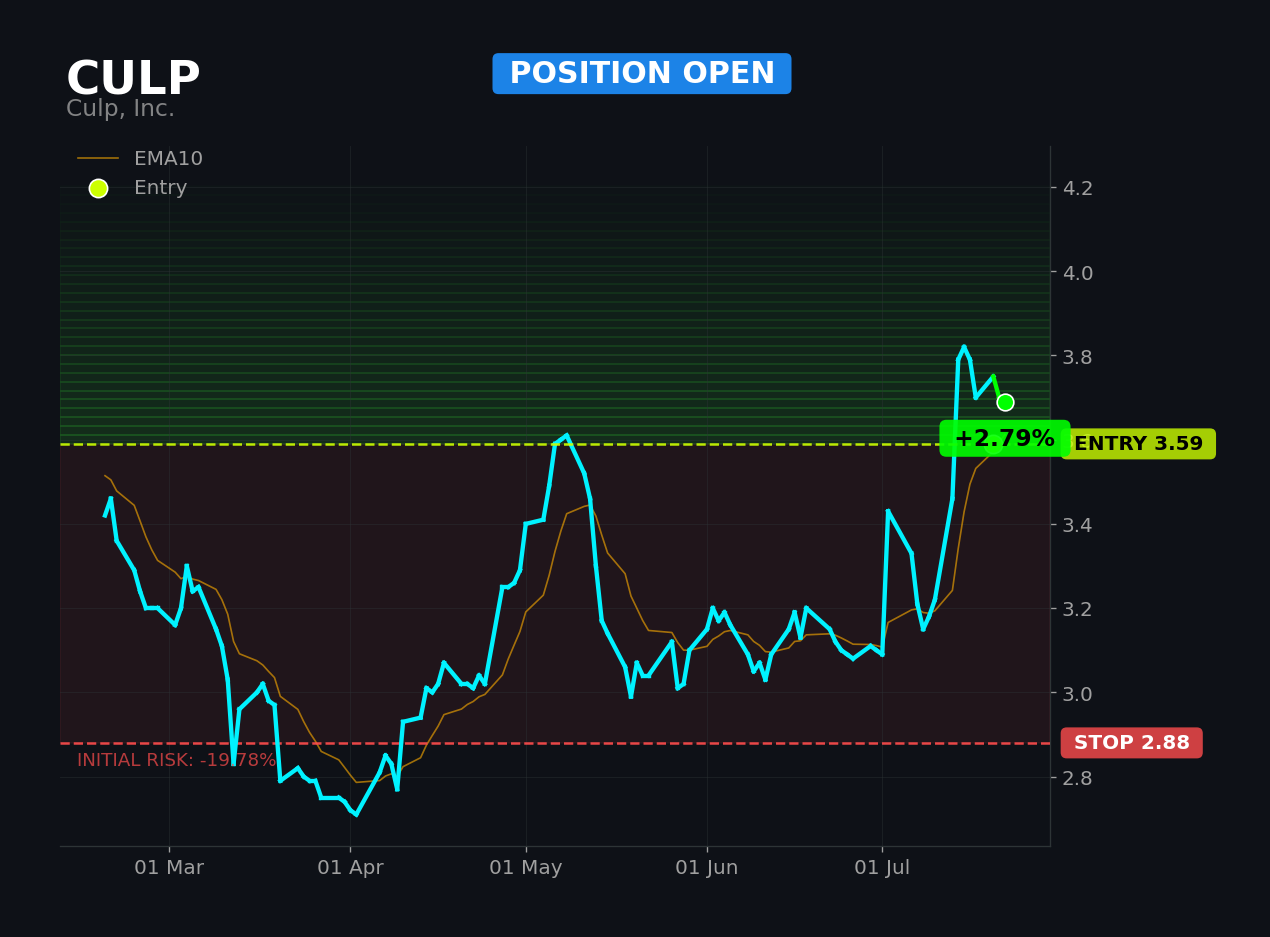This screenshot has width=1270, height=937.
Task: Click the EMA10 legend line sample
Action: click(98, 159)
